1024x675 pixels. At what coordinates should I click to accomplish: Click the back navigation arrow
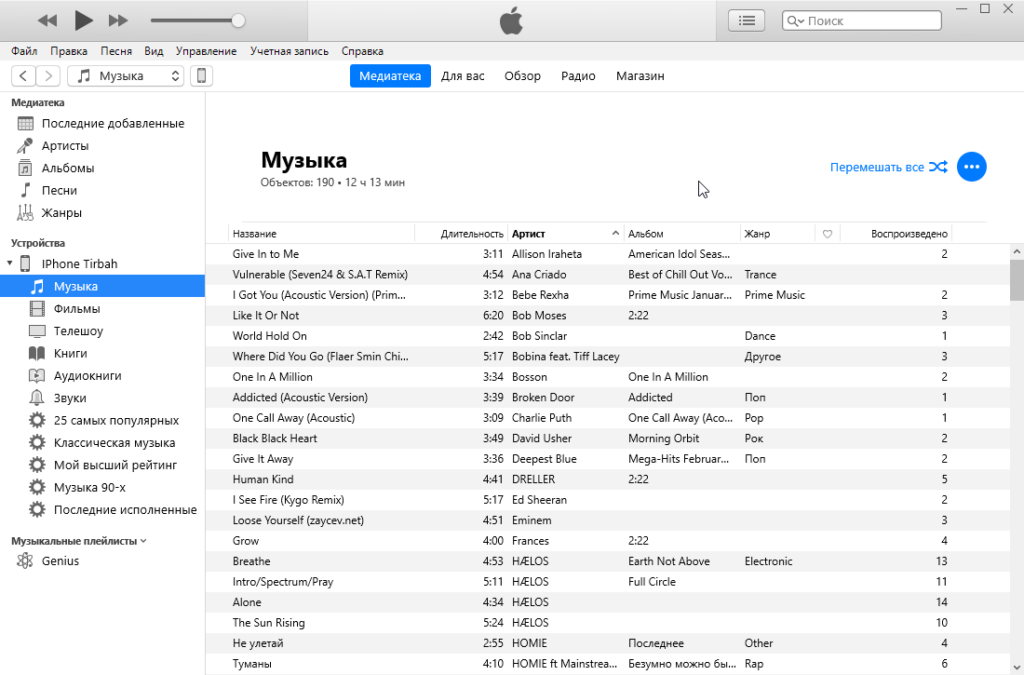coord(22,75)
